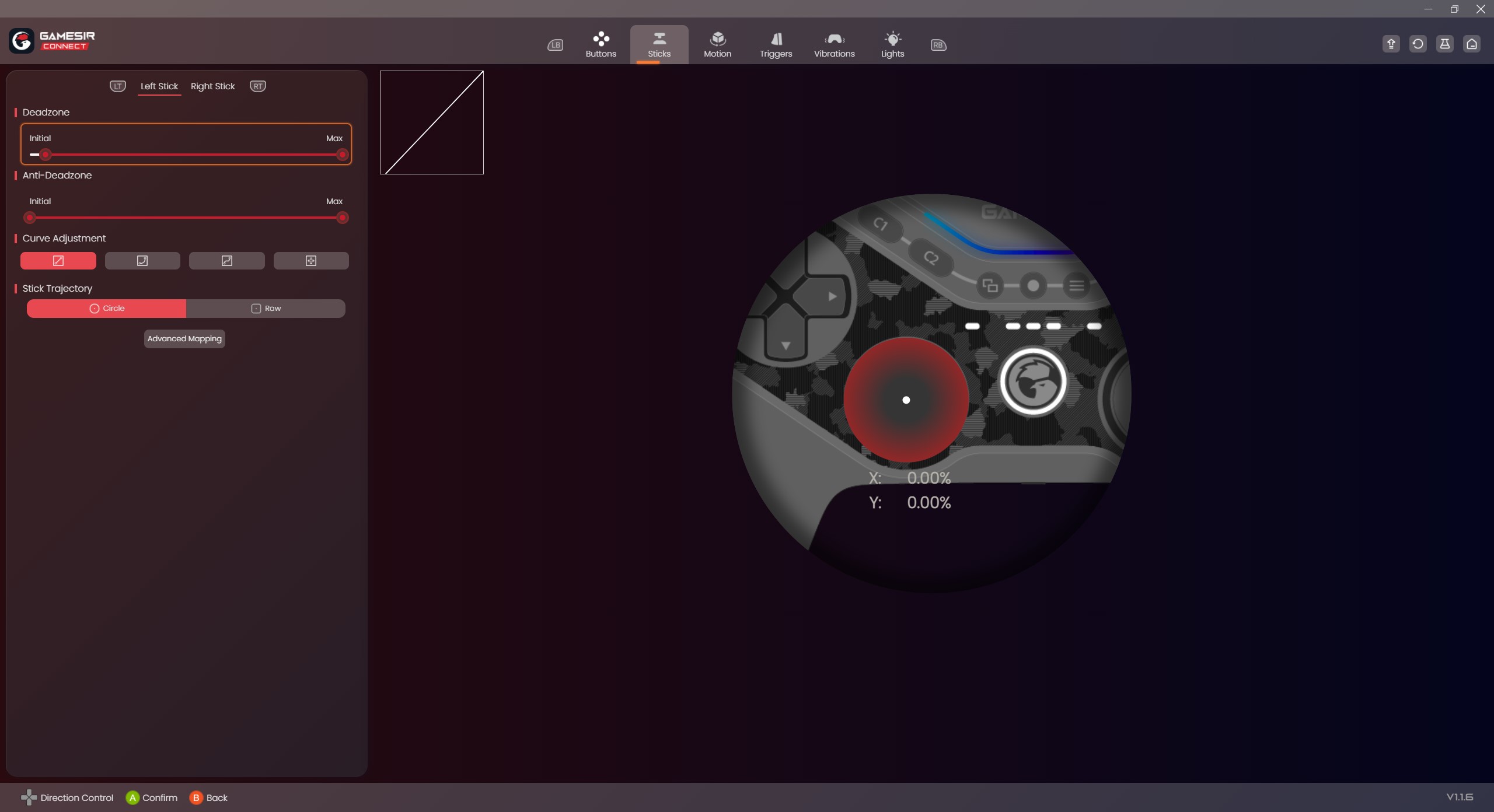This screenshot has width=1494, height=812.
Task: Click the Deadzone Initial slider handle
Action: 46,155
